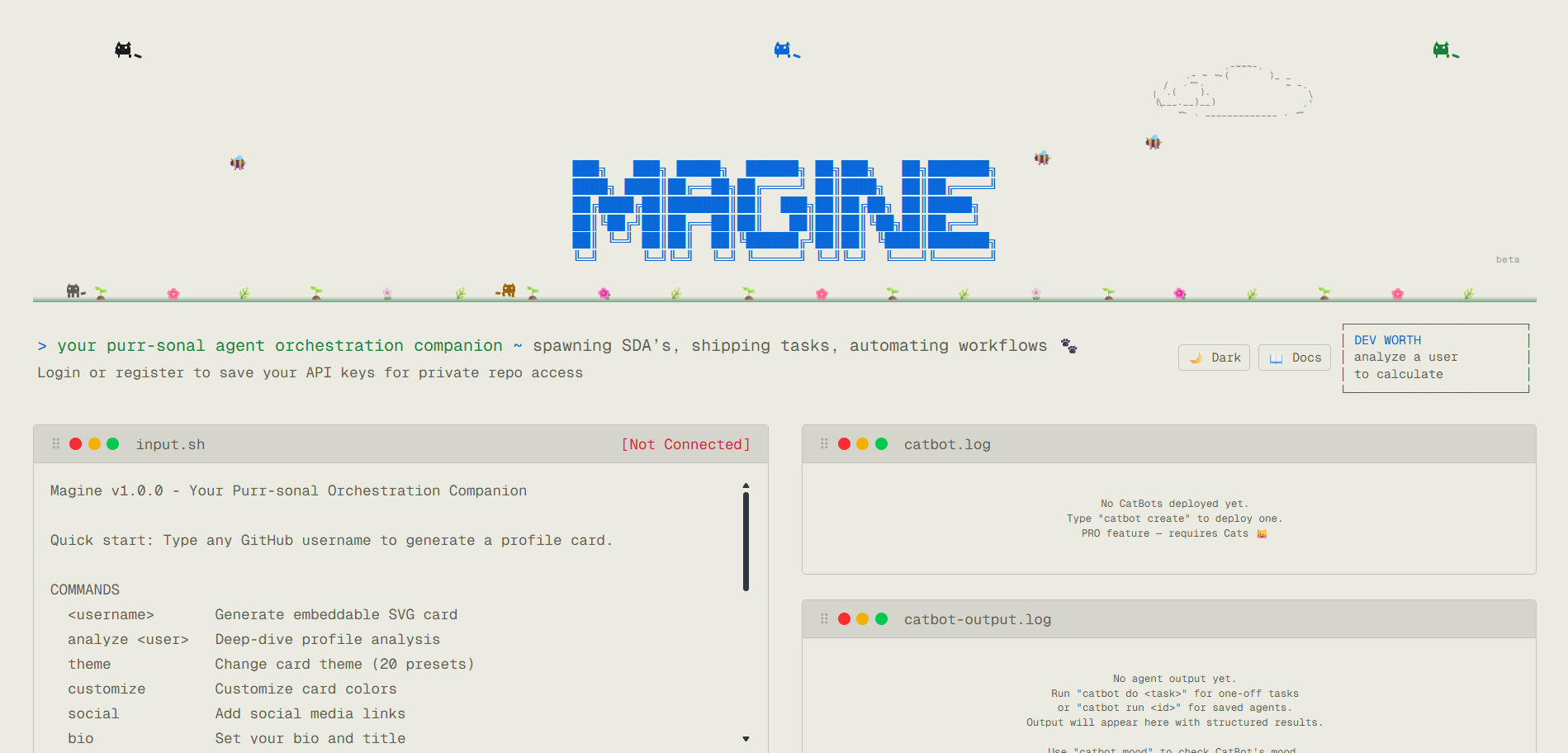Click the beta label near the logo
Image resolution: width=1568 pixels, height=753 pixels.
coord(1508,259)
